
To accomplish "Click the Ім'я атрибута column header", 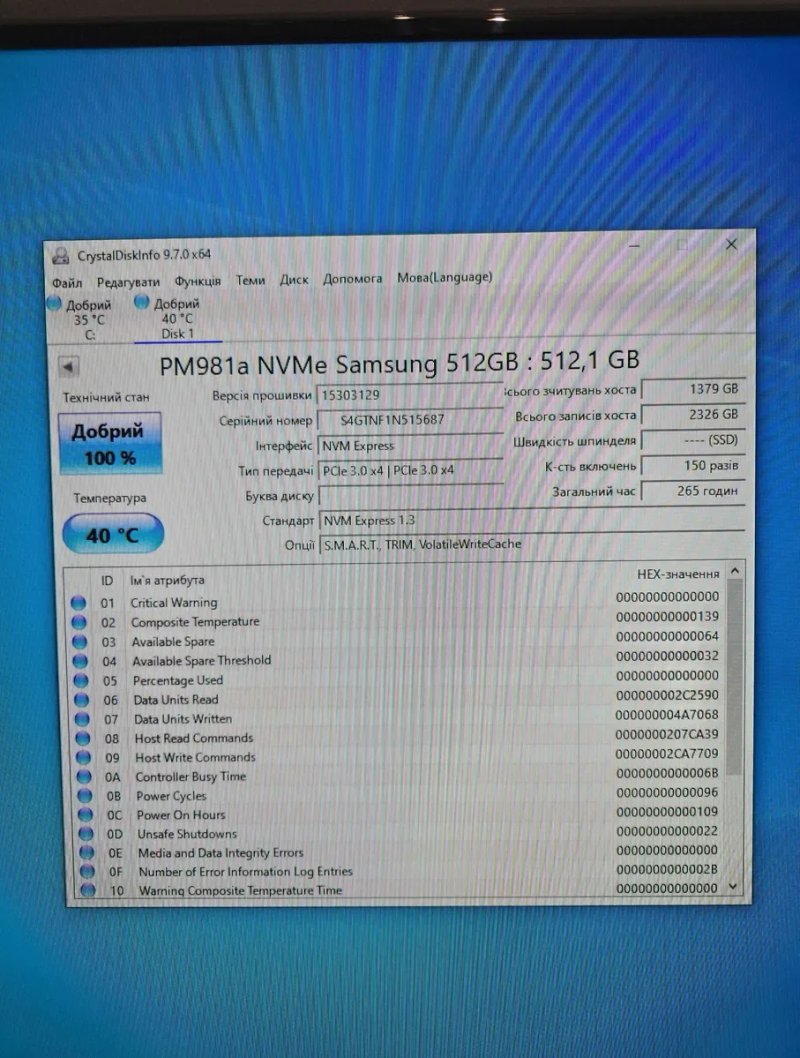I will (x=167, y=580).
